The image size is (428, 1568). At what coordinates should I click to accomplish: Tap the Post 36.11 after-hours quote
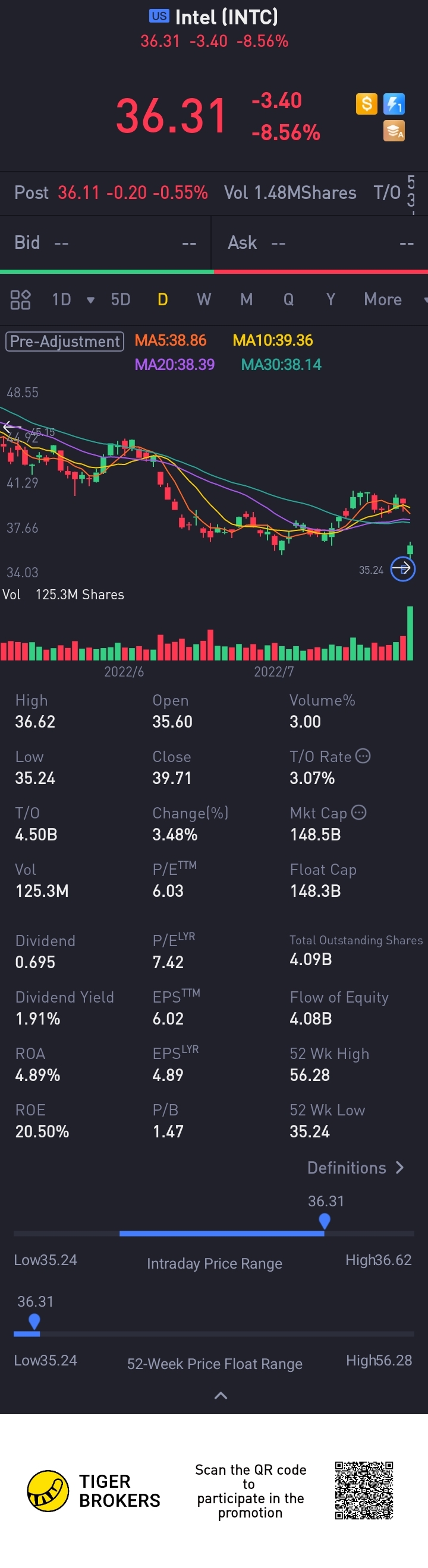pos(111,193)
